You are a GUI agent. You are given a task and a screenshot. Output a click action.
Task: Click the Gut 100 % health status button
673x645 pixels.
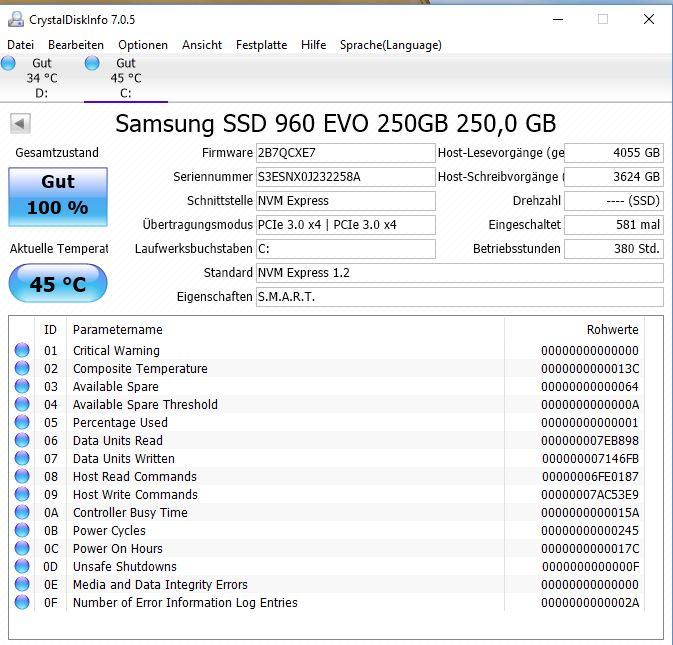pyautogui.click(x=58, y=197)
